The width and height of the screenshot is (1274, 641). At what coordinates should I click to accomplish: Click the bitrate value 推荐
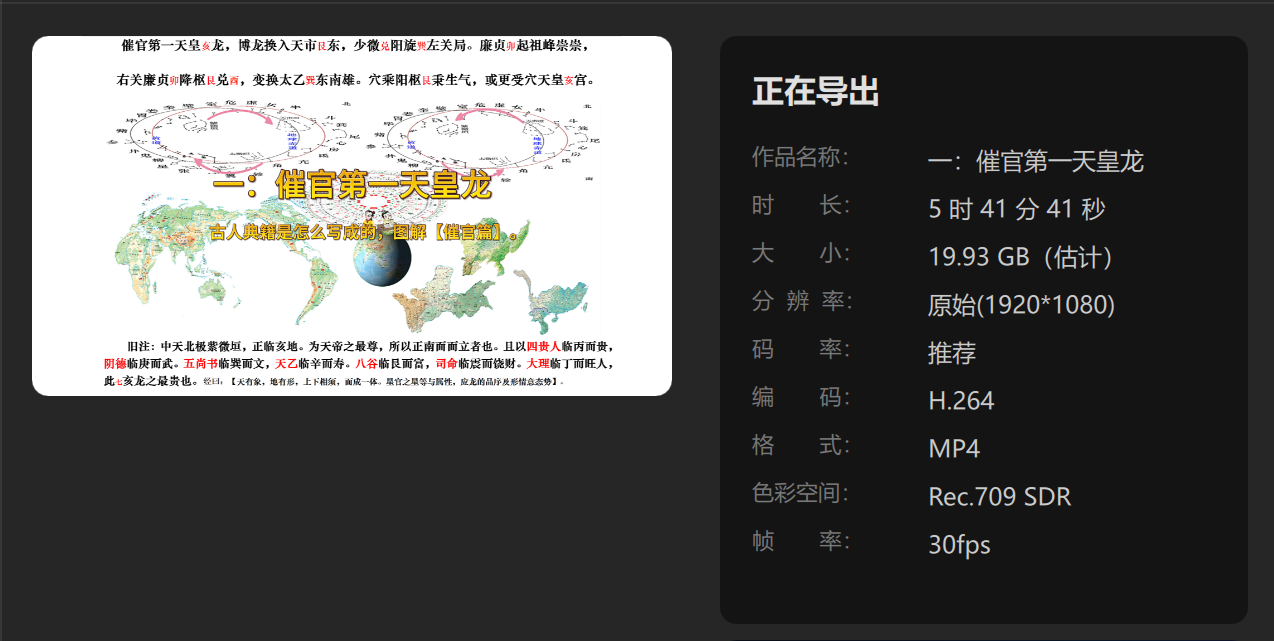tap(952, 353)
